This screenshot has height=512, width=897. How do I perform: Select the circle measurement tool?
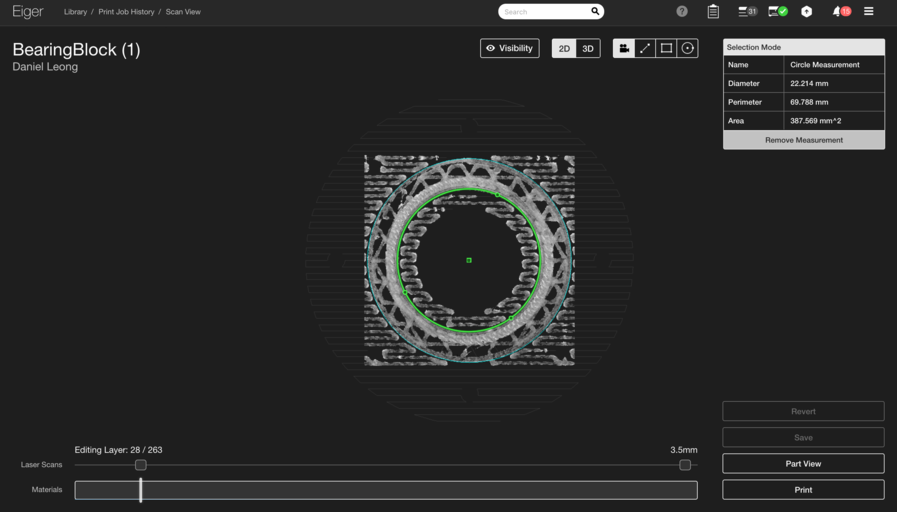tap(687, 48)
